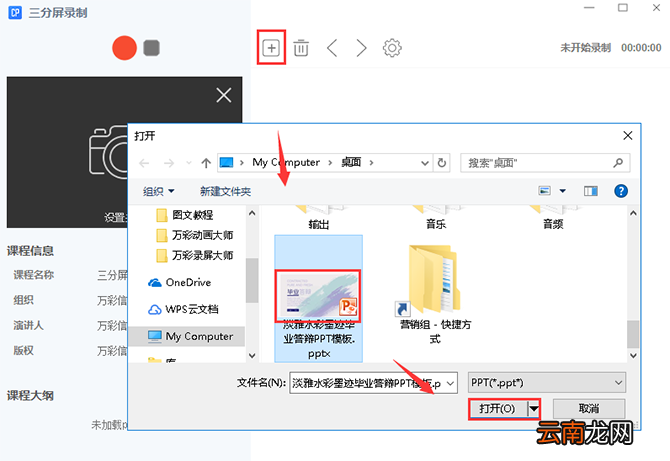Go up one folder level
The image size is (670, 461).
[x=206, y=163]
